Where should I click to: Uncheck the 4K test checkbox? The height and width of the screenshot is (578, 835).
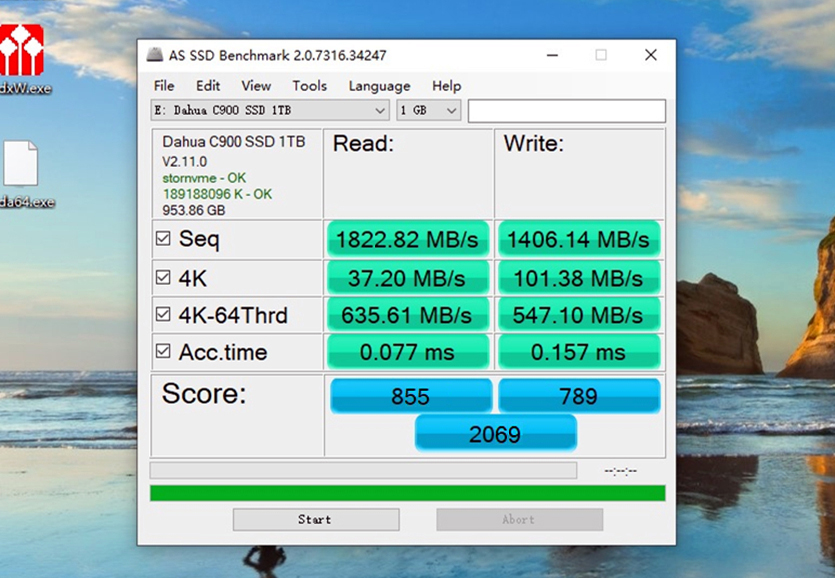click(x=163, y=277)
